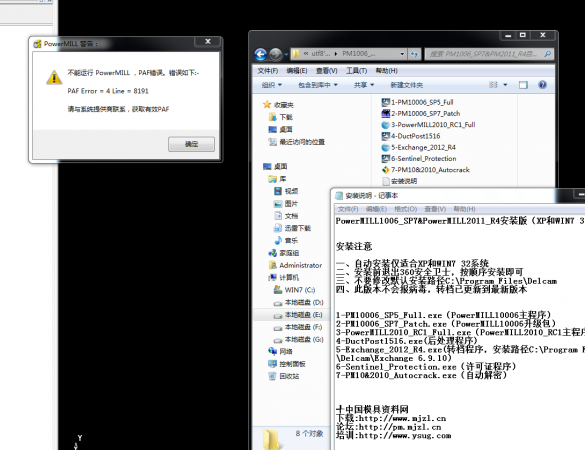
Task: Toggle the preview pane icon
Action: (523, 85)
